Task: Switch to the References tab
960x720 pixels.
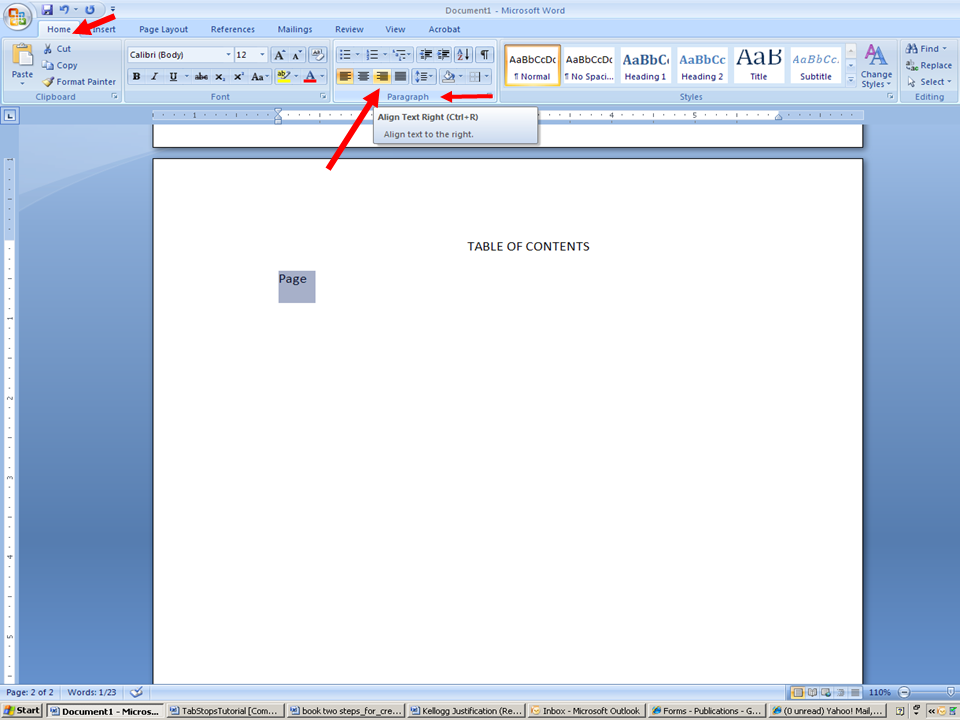Action: tap(233, 29)
